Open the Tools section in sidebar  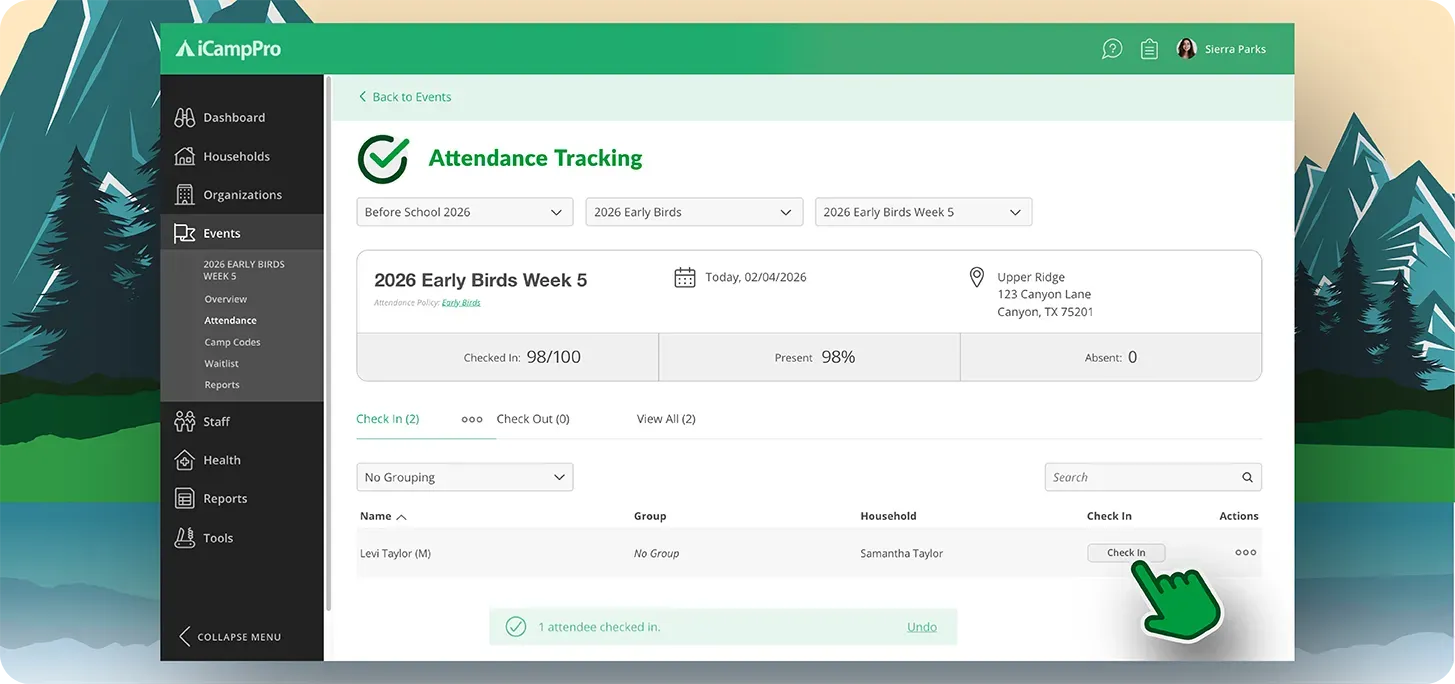[x=217, y=537]
